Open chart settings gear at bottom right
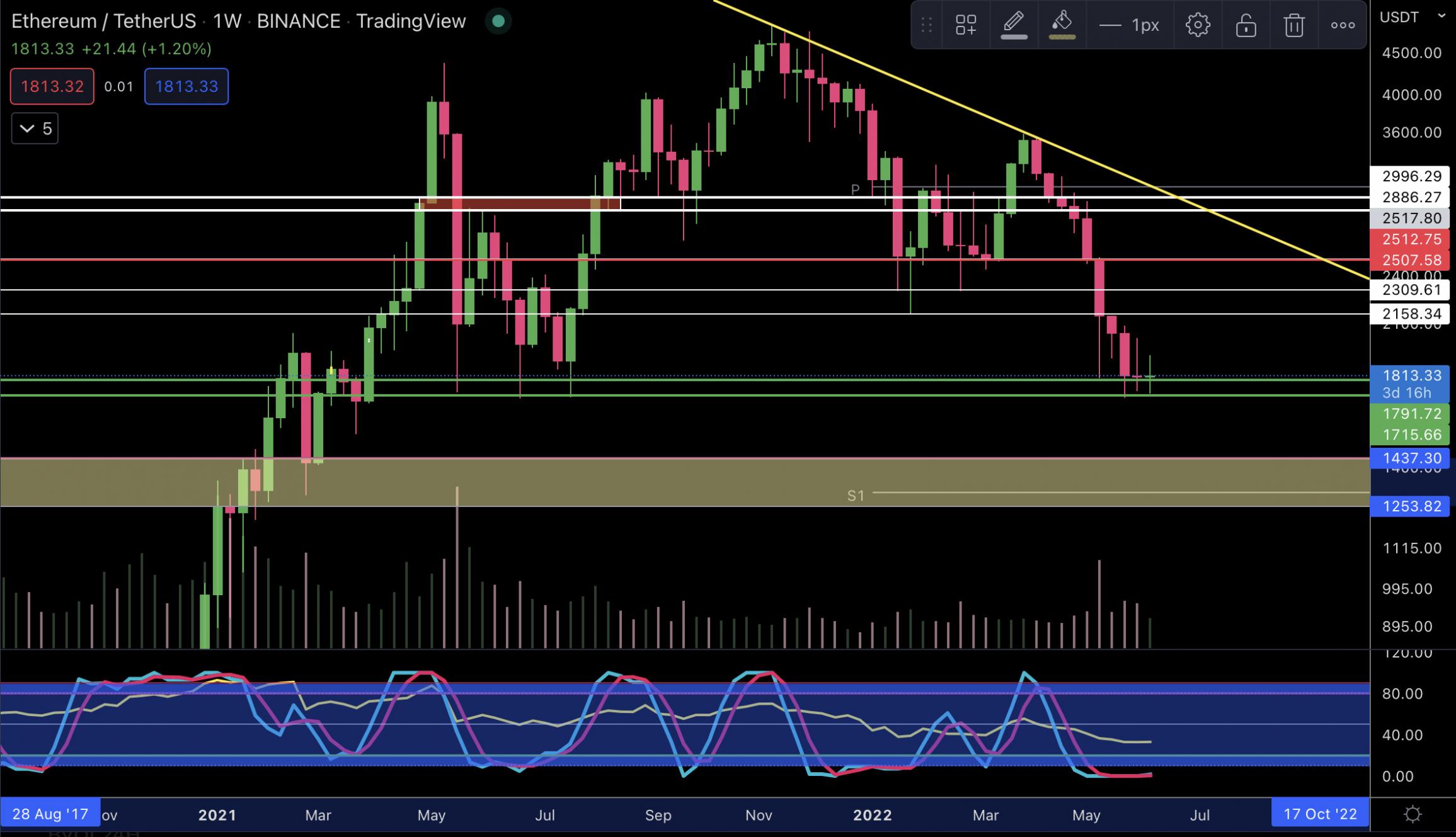The height and width of the screenshot is (837, 1456). 1413,815
